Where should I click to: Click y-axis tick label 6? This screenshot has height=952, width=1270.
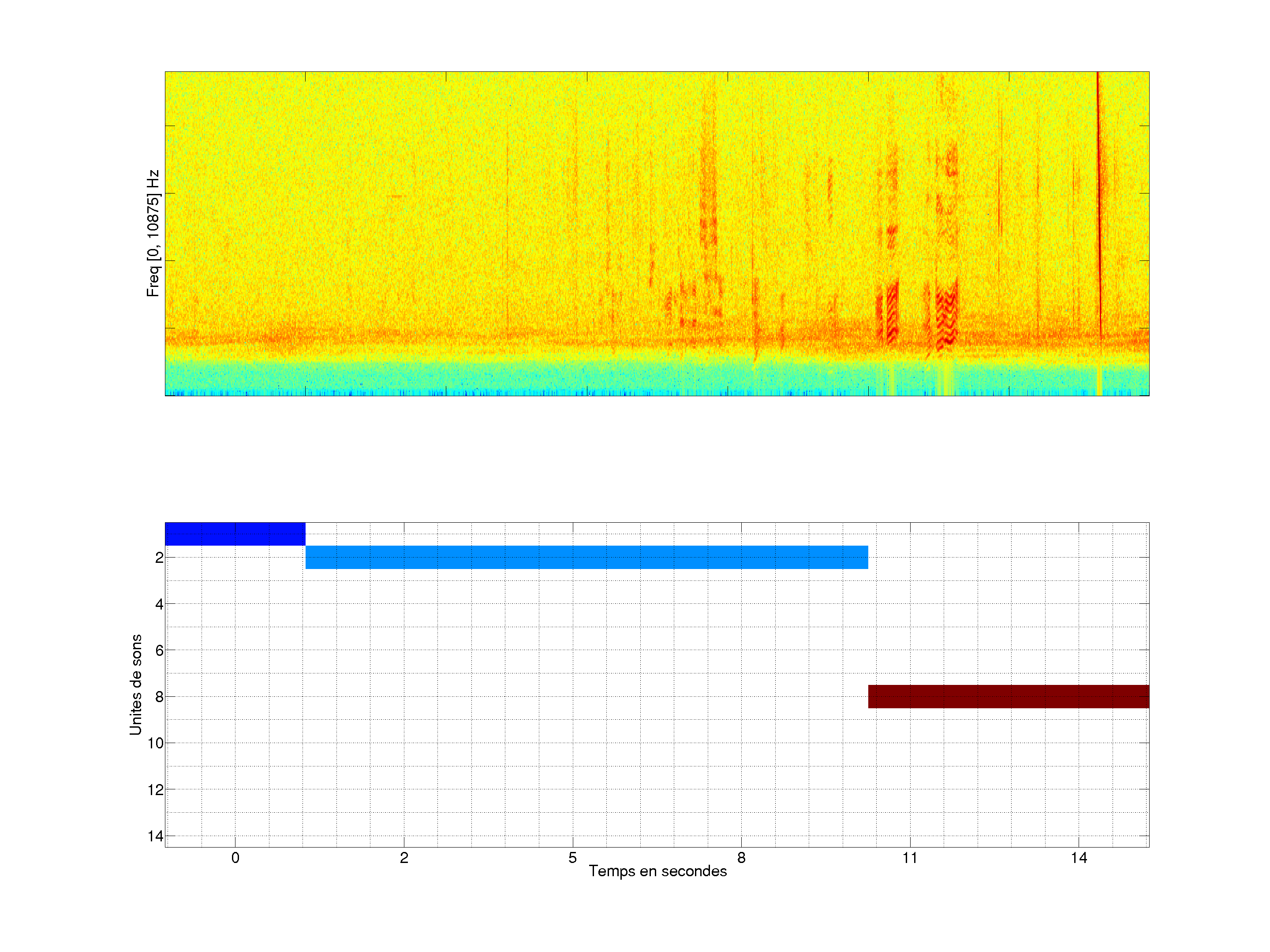(159, 651)
